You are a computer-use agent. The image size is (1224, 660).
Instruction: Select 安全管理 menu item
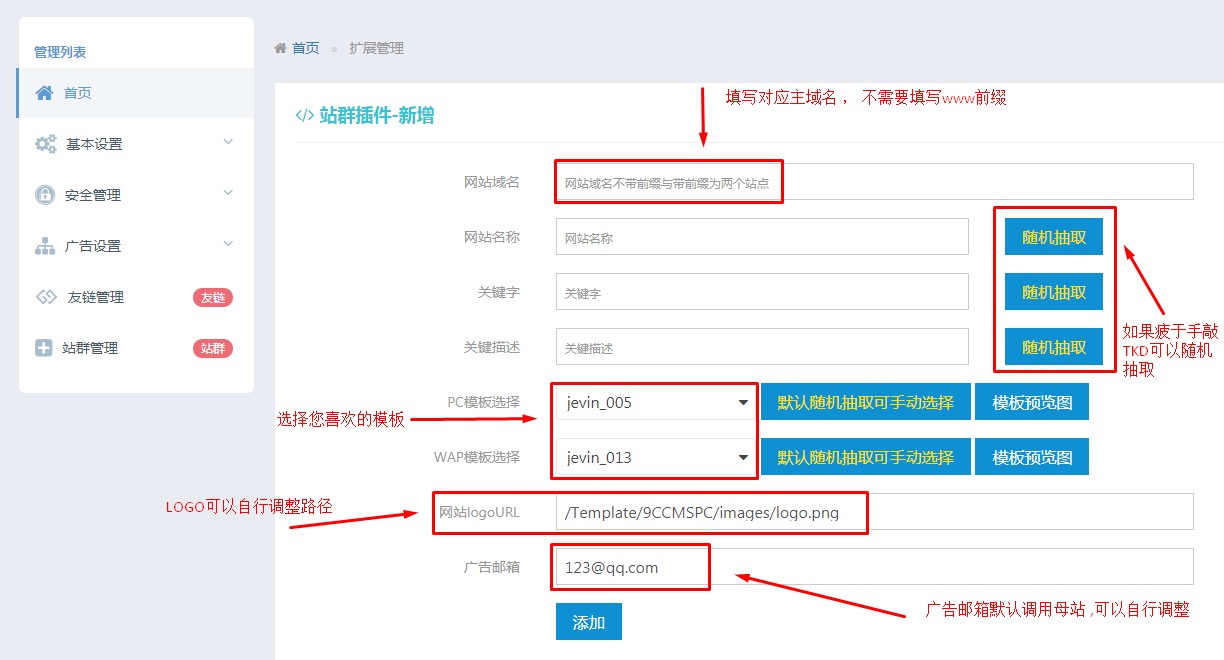[136, 195]
